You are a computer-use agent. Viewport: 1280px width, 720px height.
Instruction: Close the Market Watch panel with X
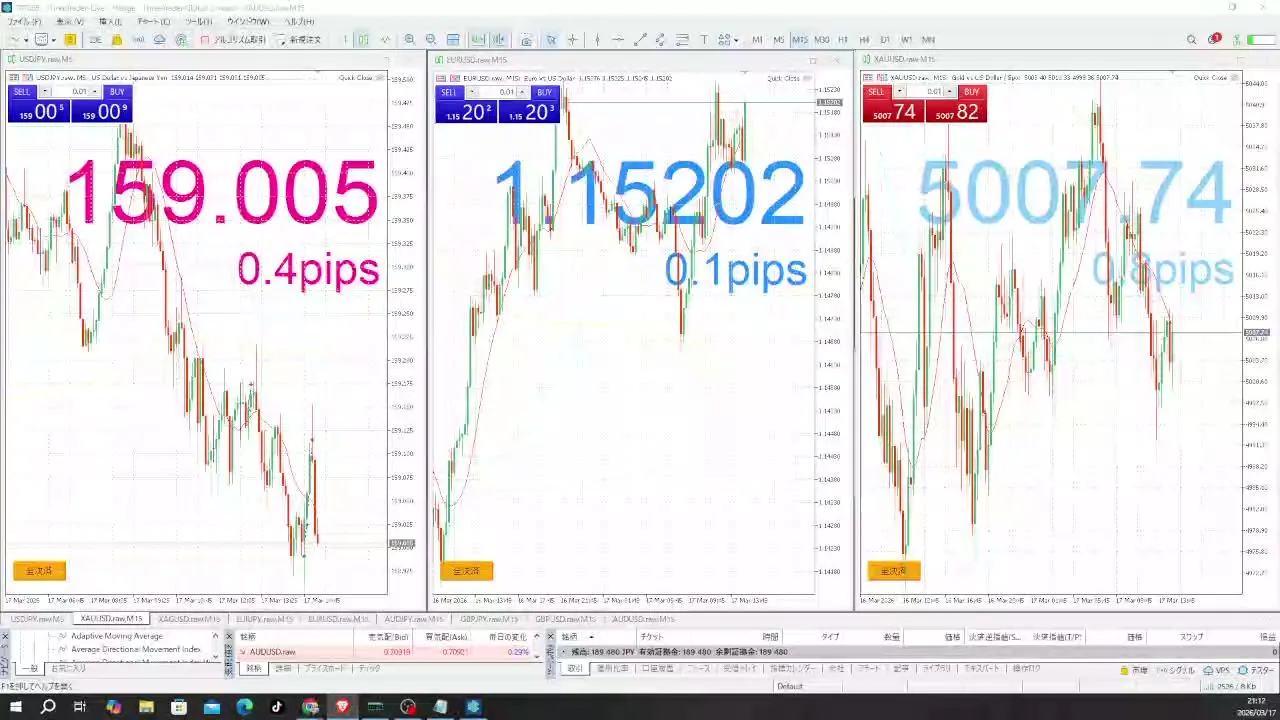[x=229, y=636]
